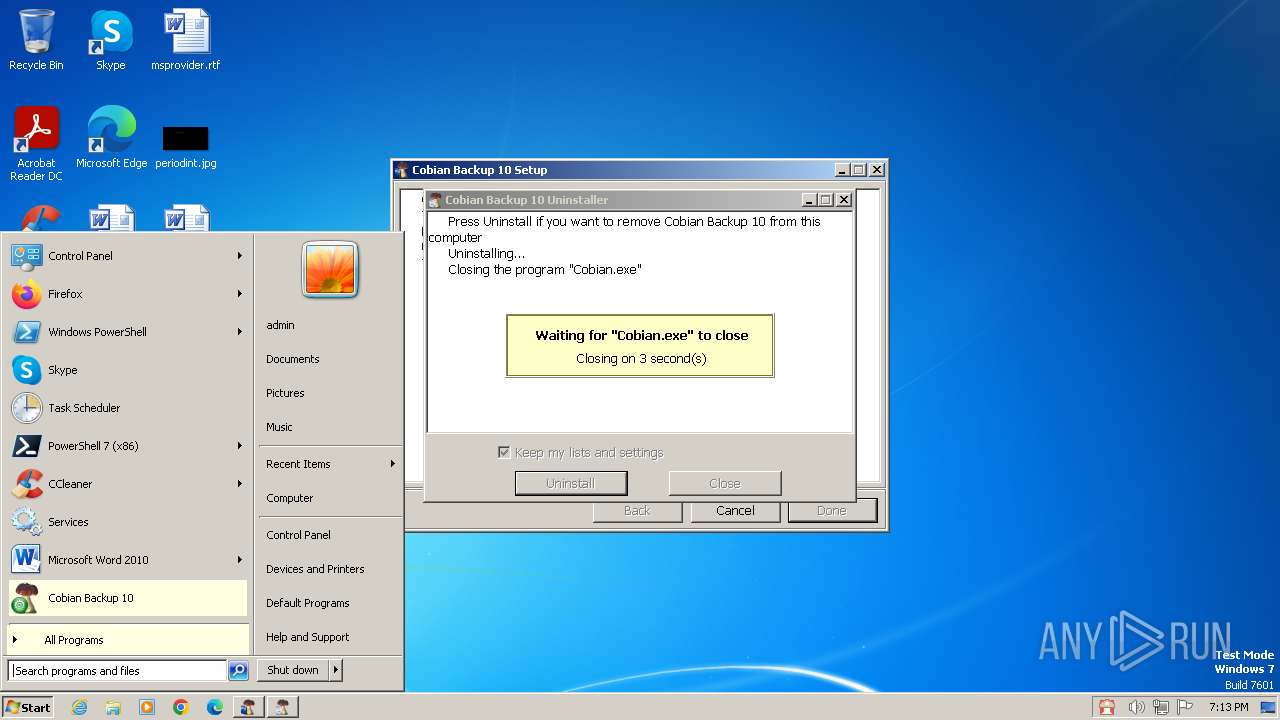Expand Control Panel submenu arrow

point(240,256)
